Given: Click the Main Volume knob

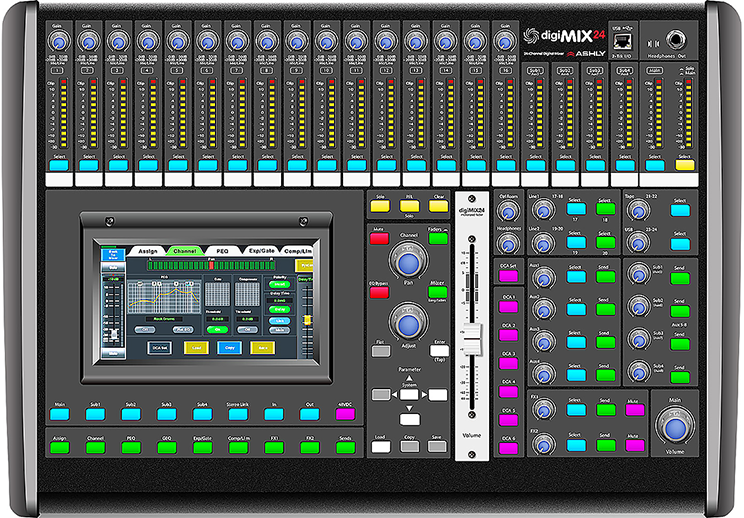Looking at the screenshot, I should click(674, 426).
